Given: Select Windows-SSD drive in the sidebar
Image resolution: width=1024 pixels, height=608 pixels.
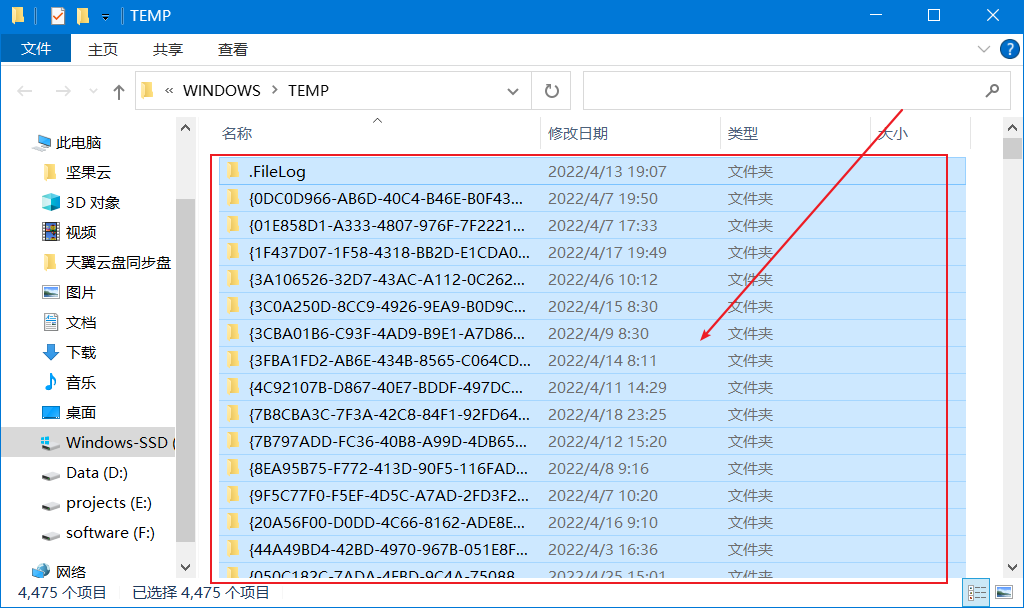Looking at the screenshot, I should 89,442.
